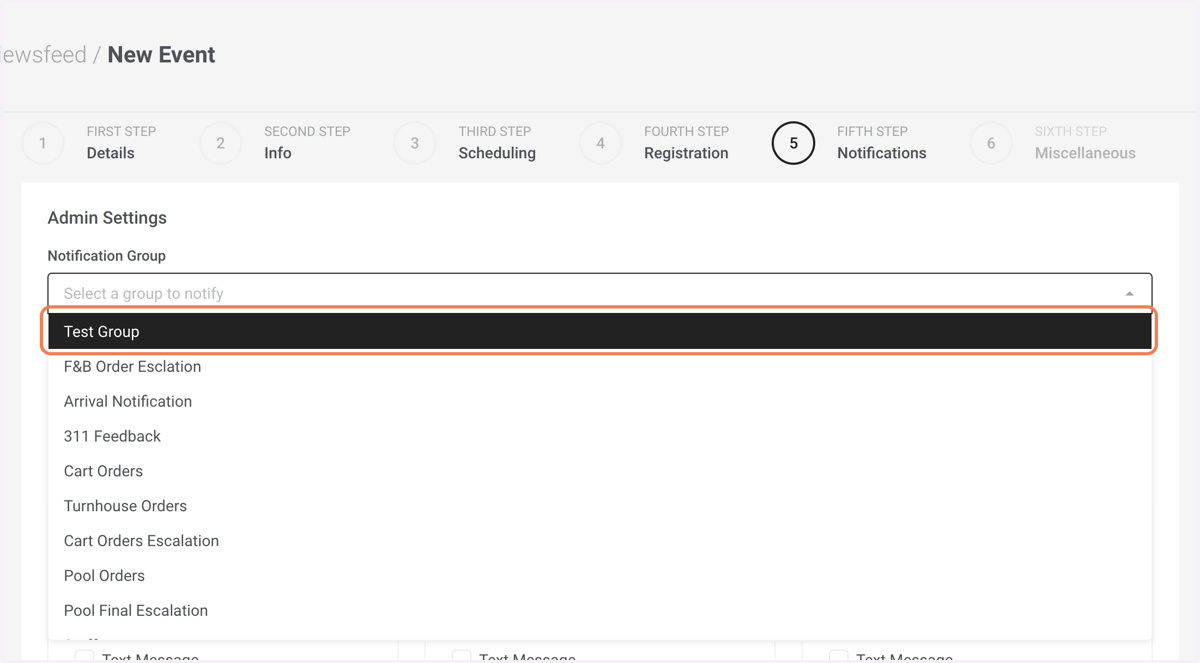Select Arrival Notification group
Viewport: 1200px width, 663px height.
(x=600, y=401)
